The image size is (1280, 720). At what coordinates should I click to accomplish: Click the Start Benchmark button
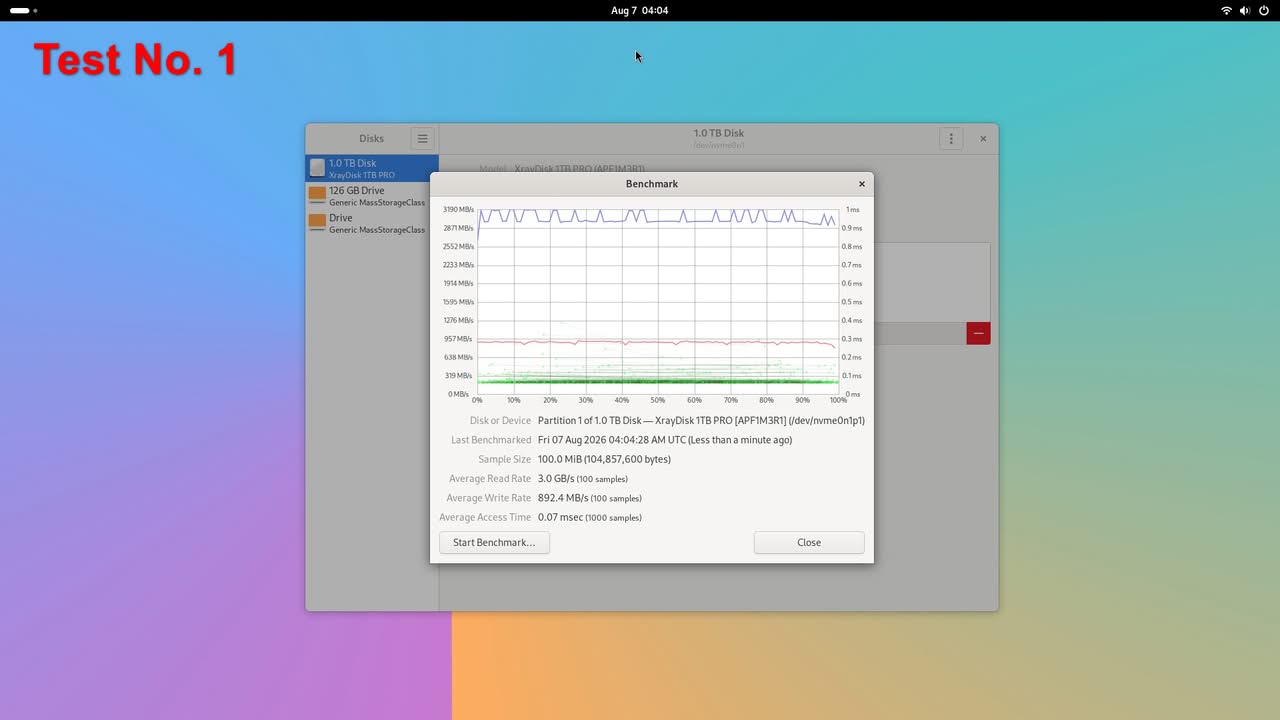494,542
